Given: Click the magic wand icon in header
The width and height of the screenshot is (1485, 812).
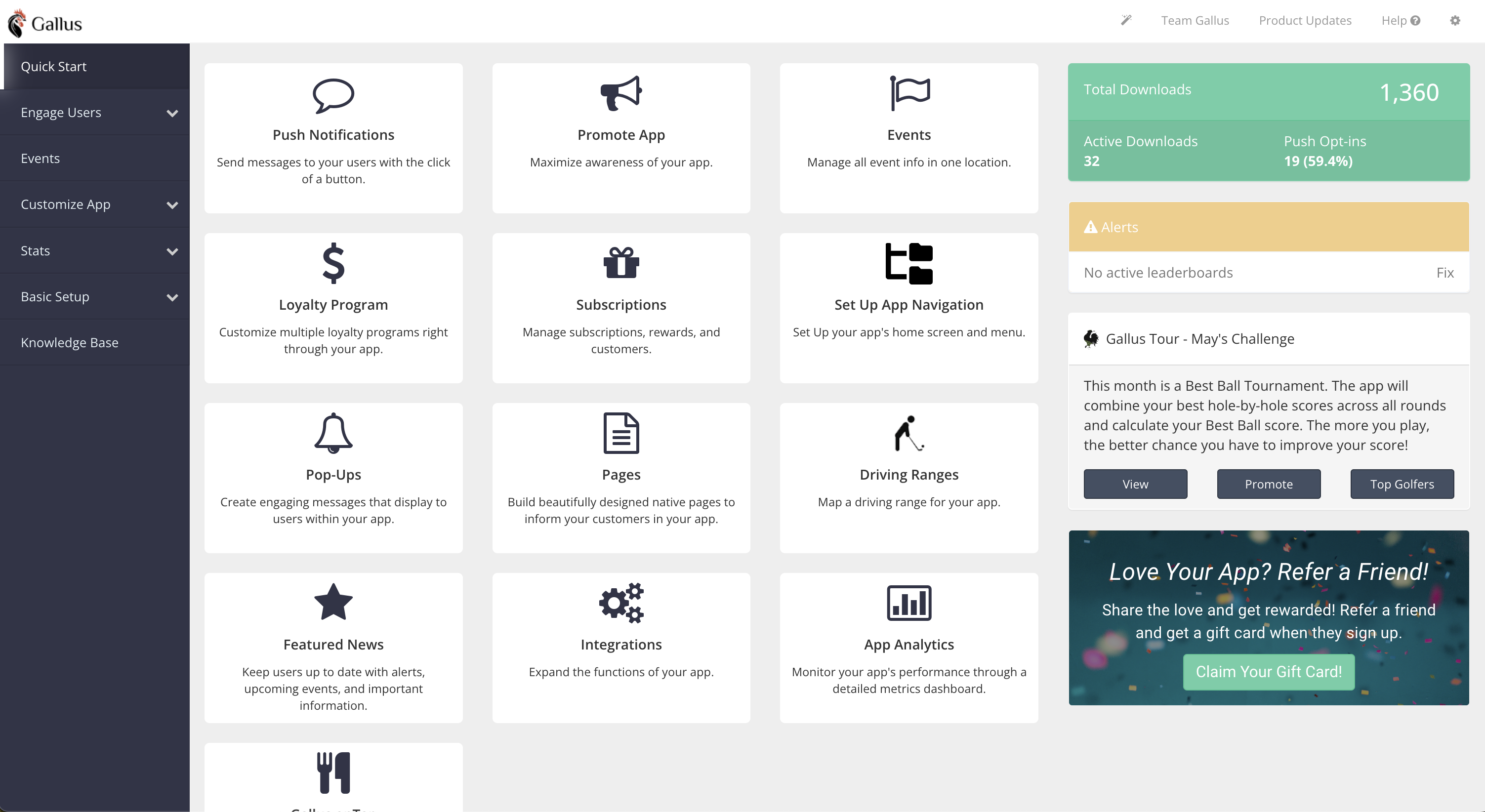Looking at the screenshot, I should (1126, 20).
